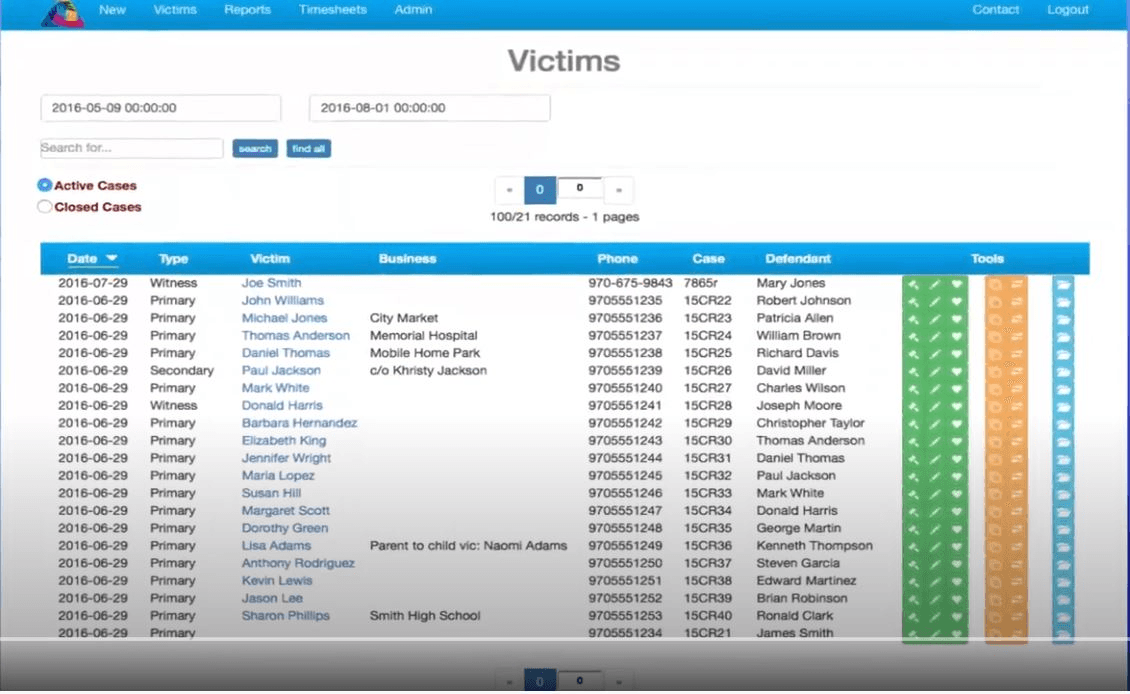The width and height of the screenshot is (1130, 694).
Task: Select the Closed Cases radio button
Action: [x=45, y=207]
